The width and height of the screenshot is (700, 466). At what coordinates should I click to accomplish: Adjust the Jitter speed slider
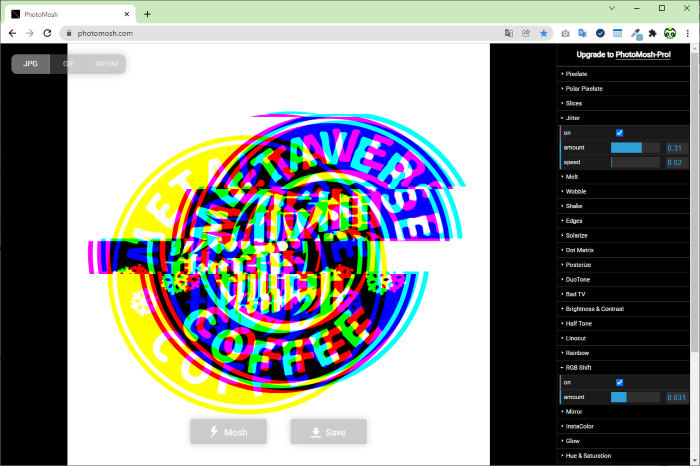tap(635, 162)
